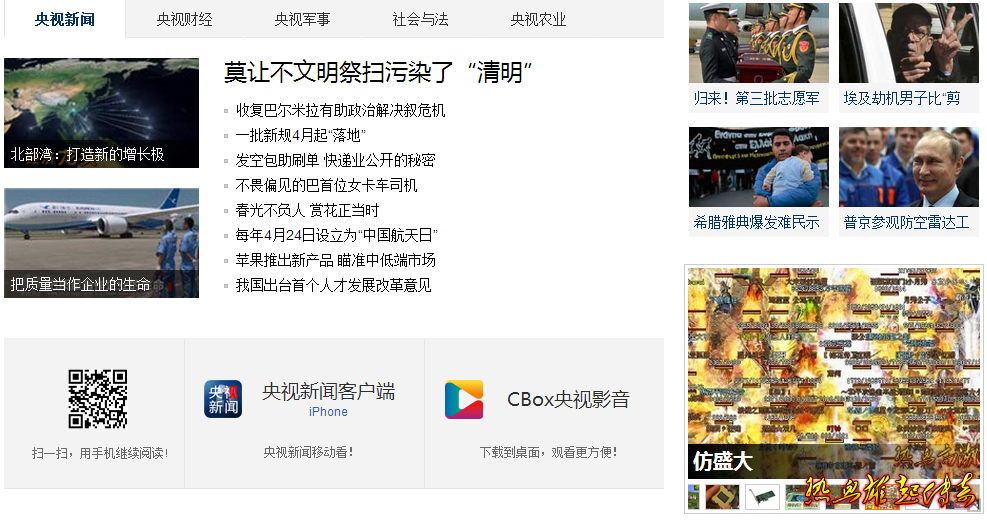Open the 埃及劫机男子 photo thumbnail
Viewport: 987px width, 520px height.
pyautogui.click(x=909, y=43)
